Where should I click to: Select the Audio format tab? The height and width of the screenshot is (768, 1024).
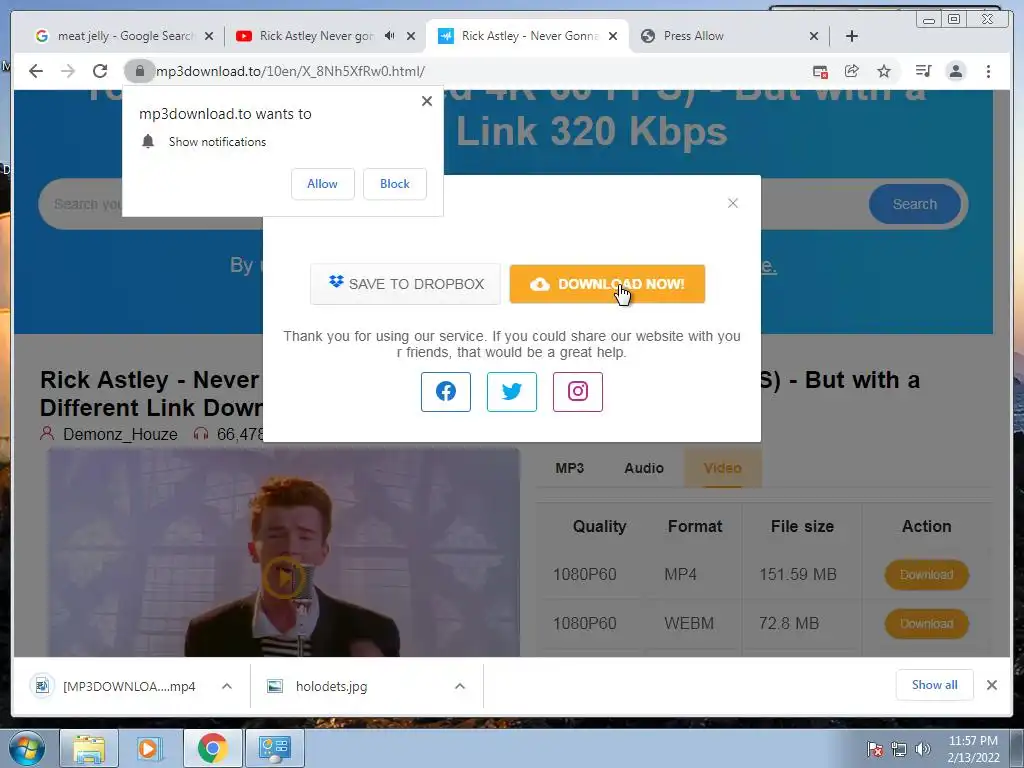(x=644, y=468)
